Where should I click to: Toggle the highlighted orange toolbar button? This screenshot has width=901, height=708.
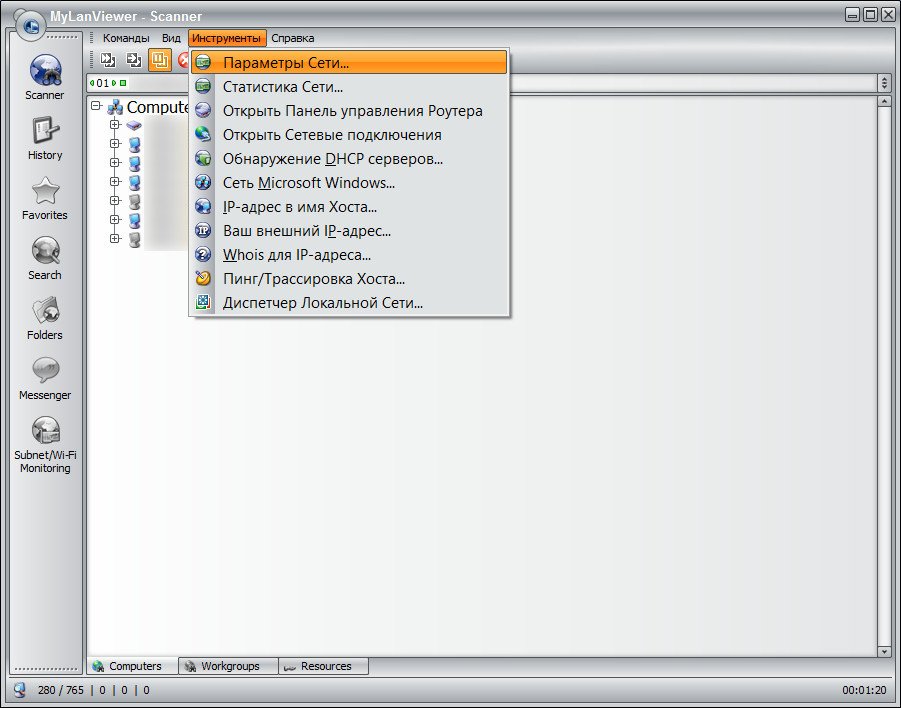click(160, 60)
